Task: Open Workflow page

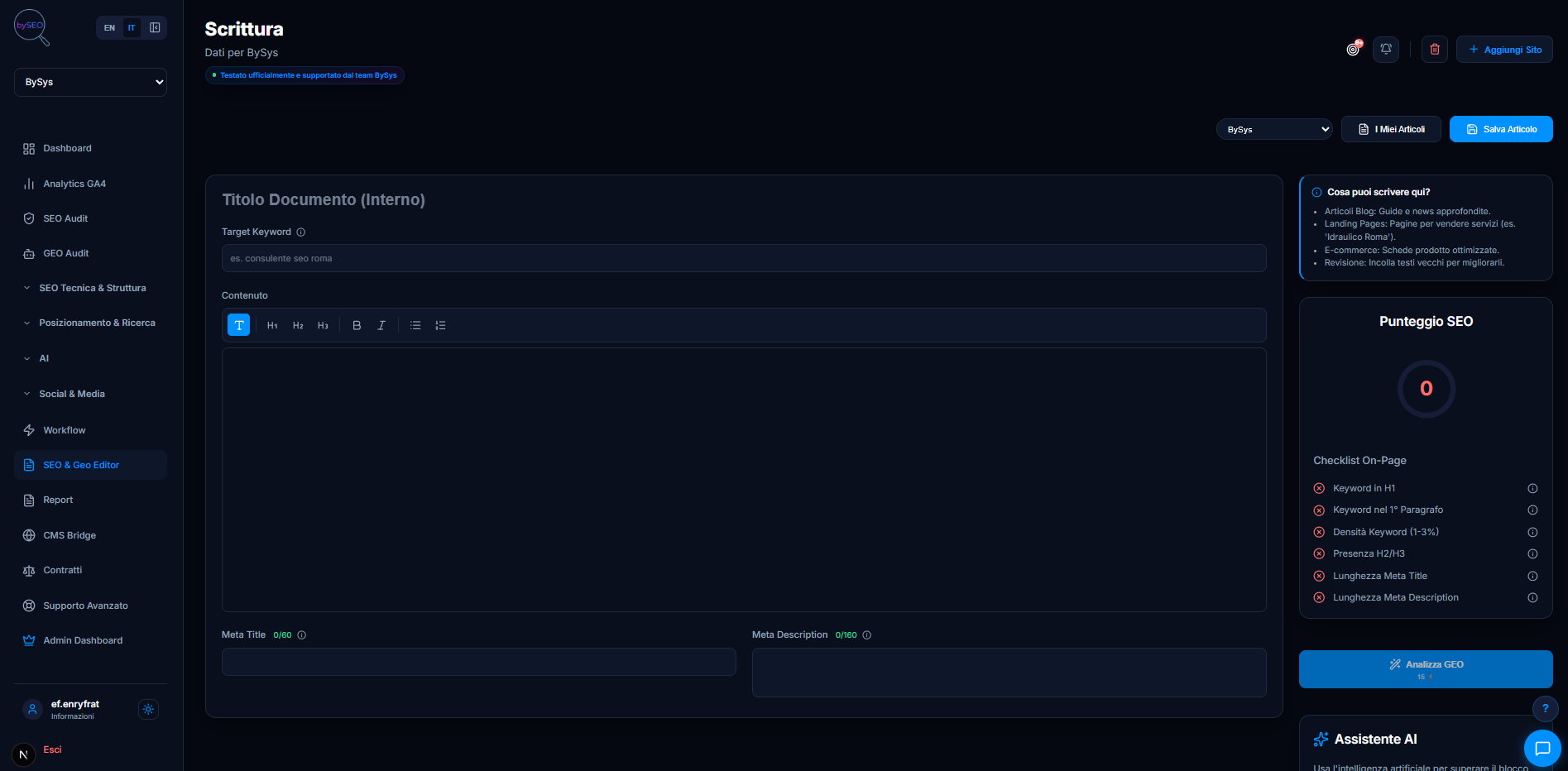Action: (90, 430)
